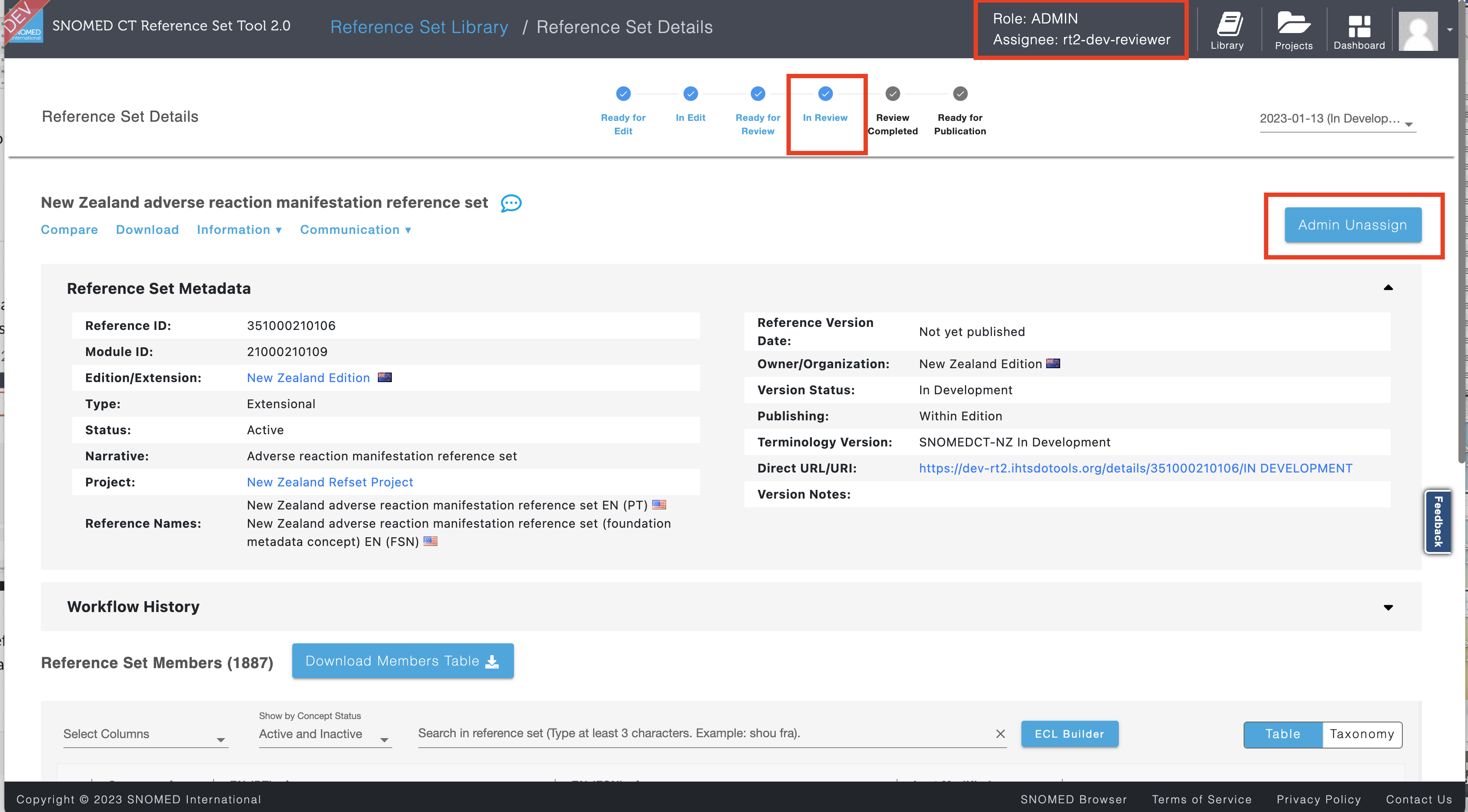Click the Compare link
The width and height of the screenshot is (1468, 812).
pyautogui.click(x=69, y=230)
